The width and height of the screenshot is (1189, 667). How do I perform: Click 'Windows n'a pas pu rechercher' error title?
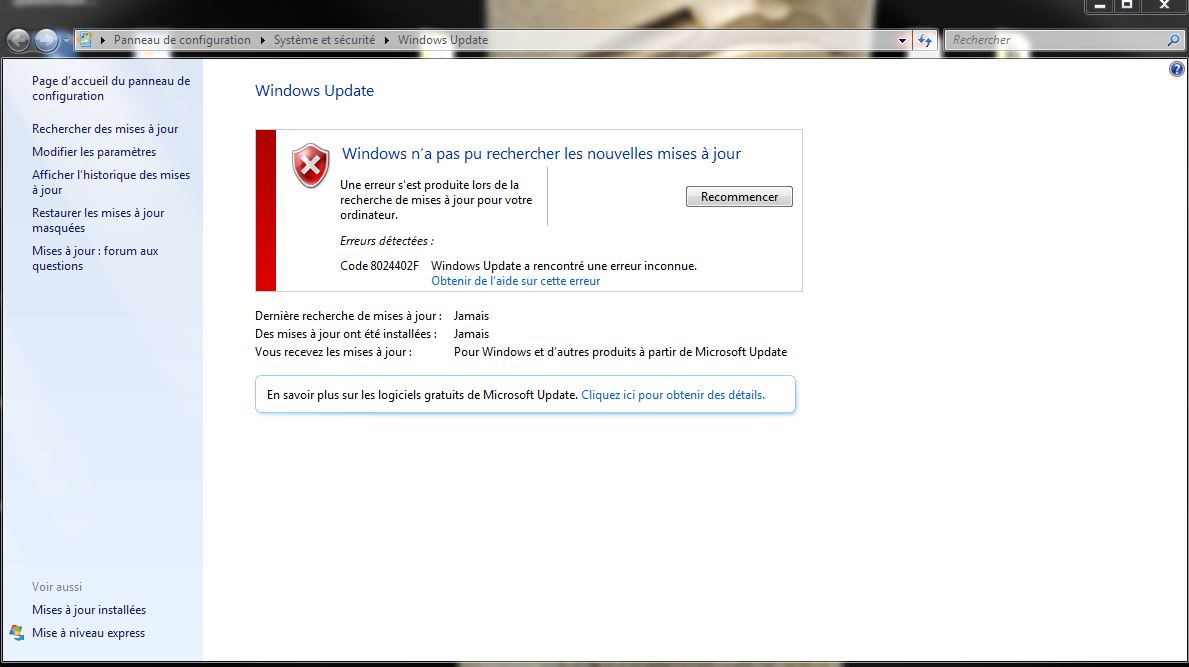(x=541, y=154)
